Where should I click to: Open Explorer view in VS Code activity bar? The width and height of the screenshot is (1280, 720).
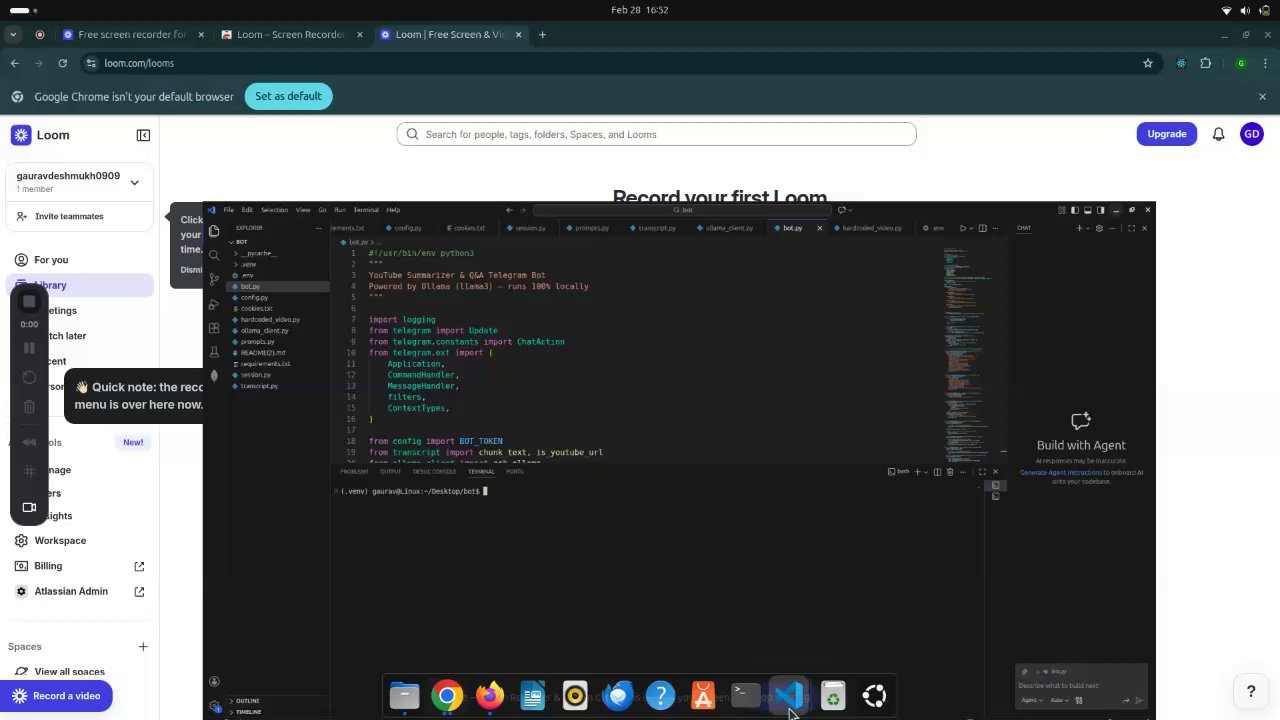click(214, 231)
